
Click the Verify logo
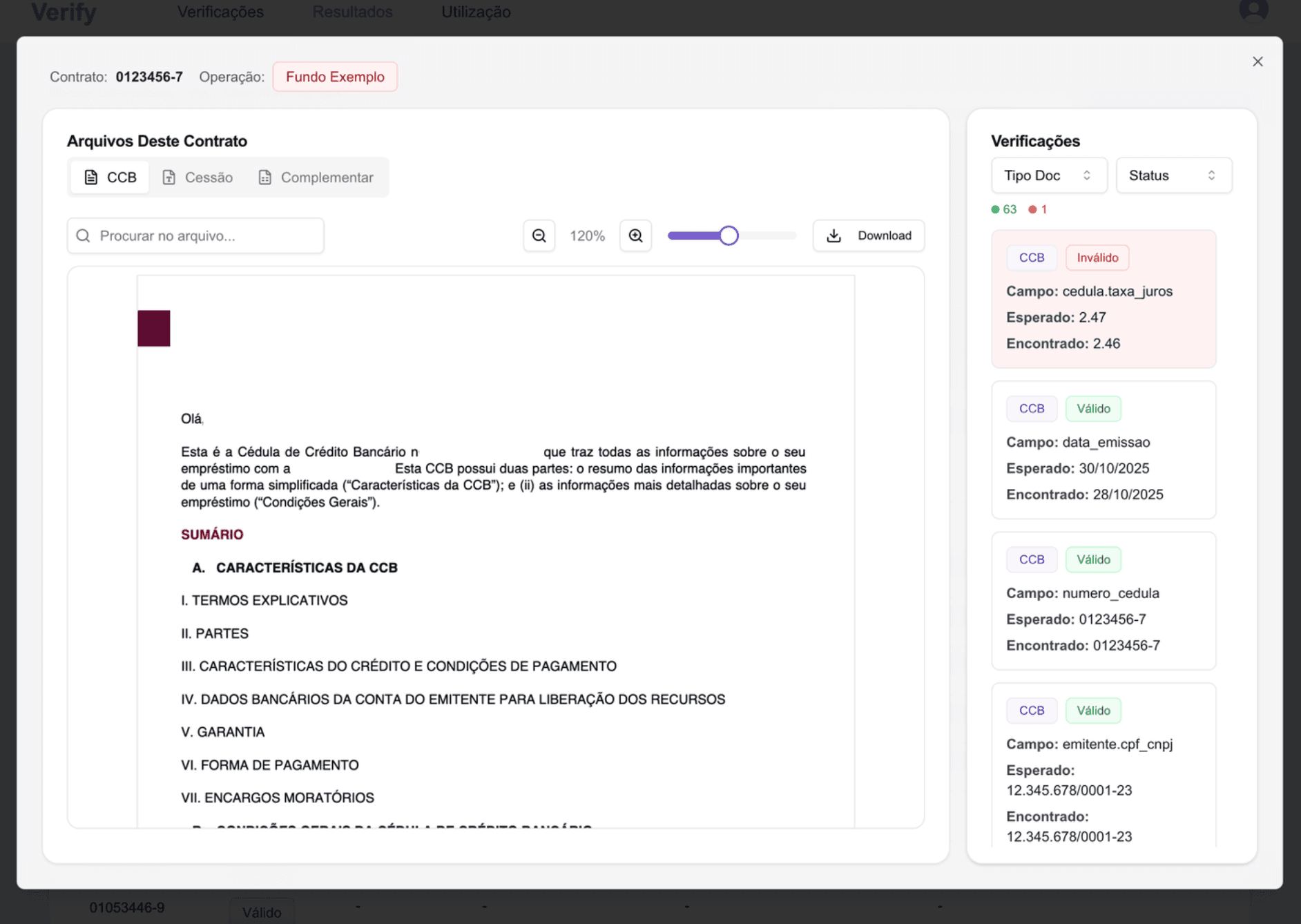click(64, 12)
